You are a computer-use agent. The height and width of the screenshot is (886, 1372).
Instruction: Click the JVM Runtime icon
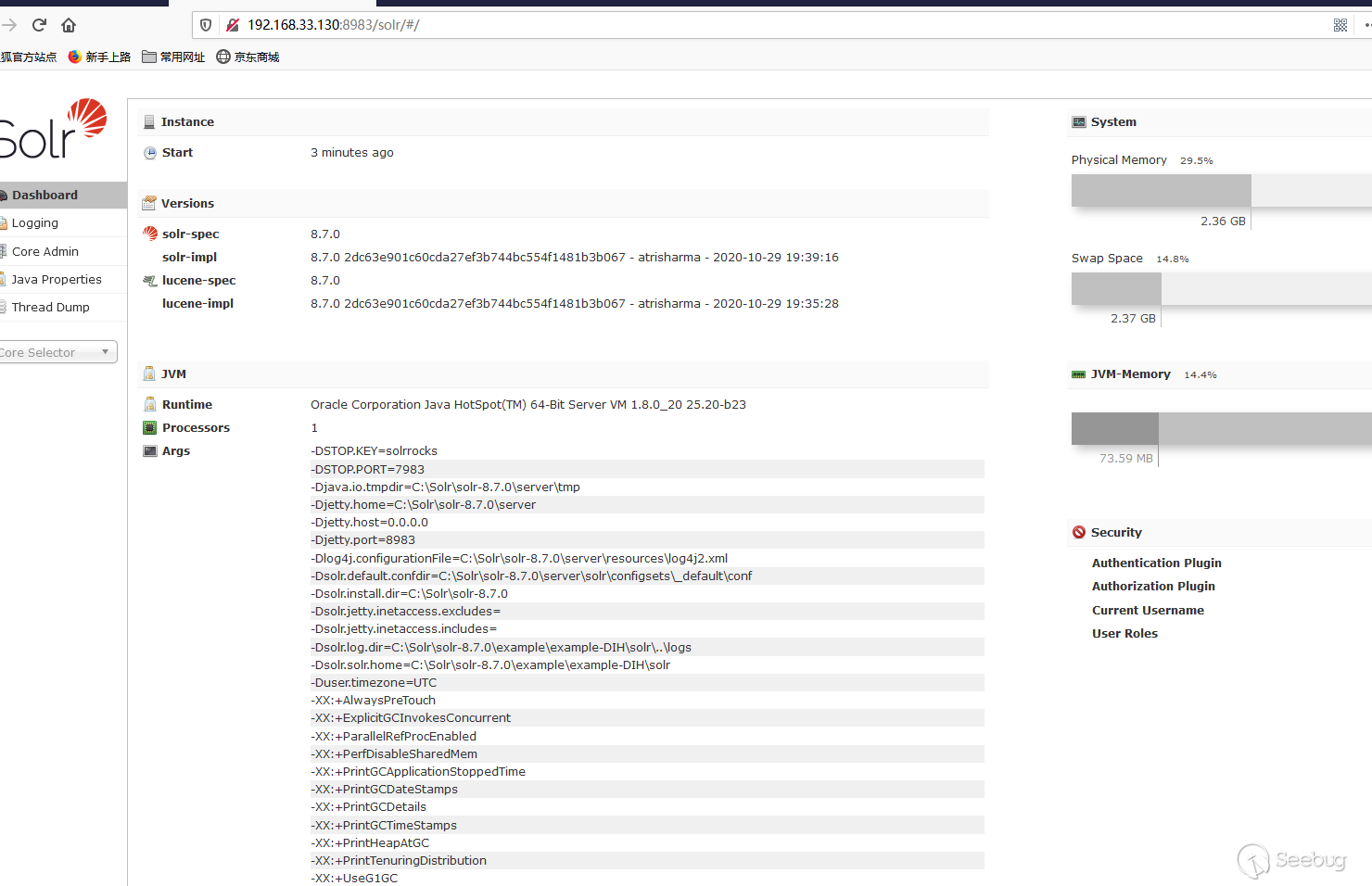coord(150,404)
